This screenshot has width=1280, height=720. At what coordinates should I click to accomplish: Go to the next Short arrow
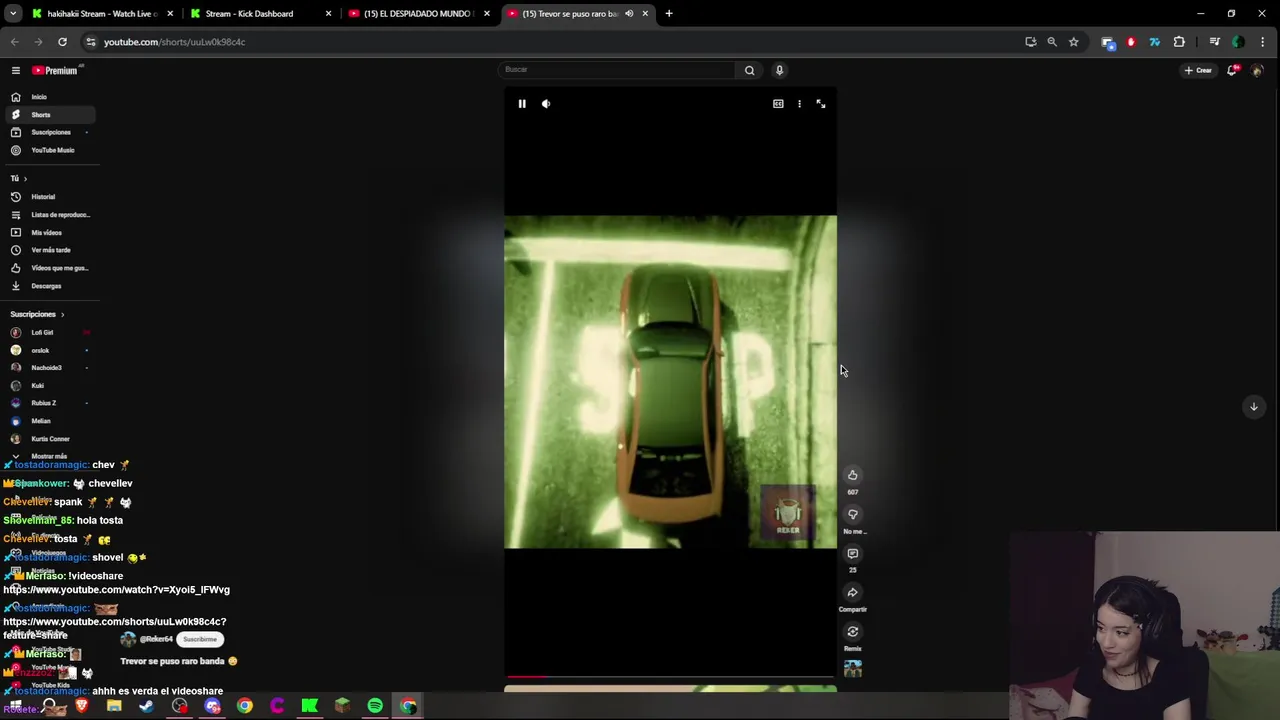point(1253,406)
